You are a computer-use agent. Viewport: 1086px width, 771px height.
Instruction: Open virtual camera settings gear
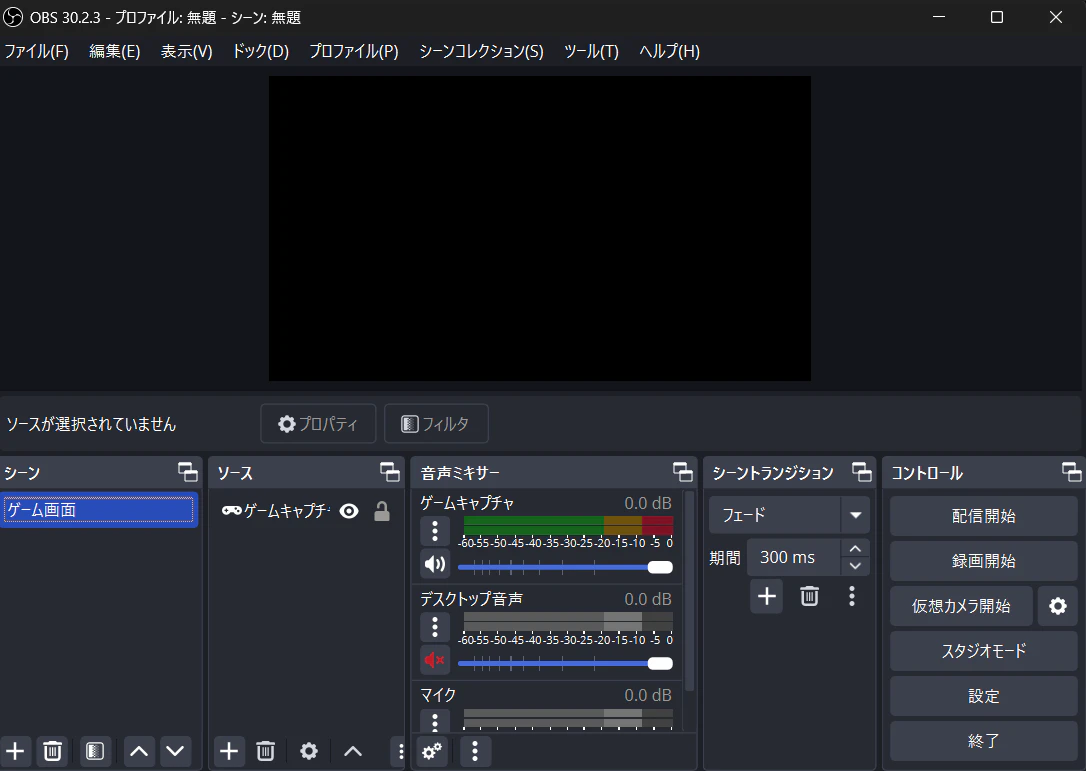(x=1058, y=606)
